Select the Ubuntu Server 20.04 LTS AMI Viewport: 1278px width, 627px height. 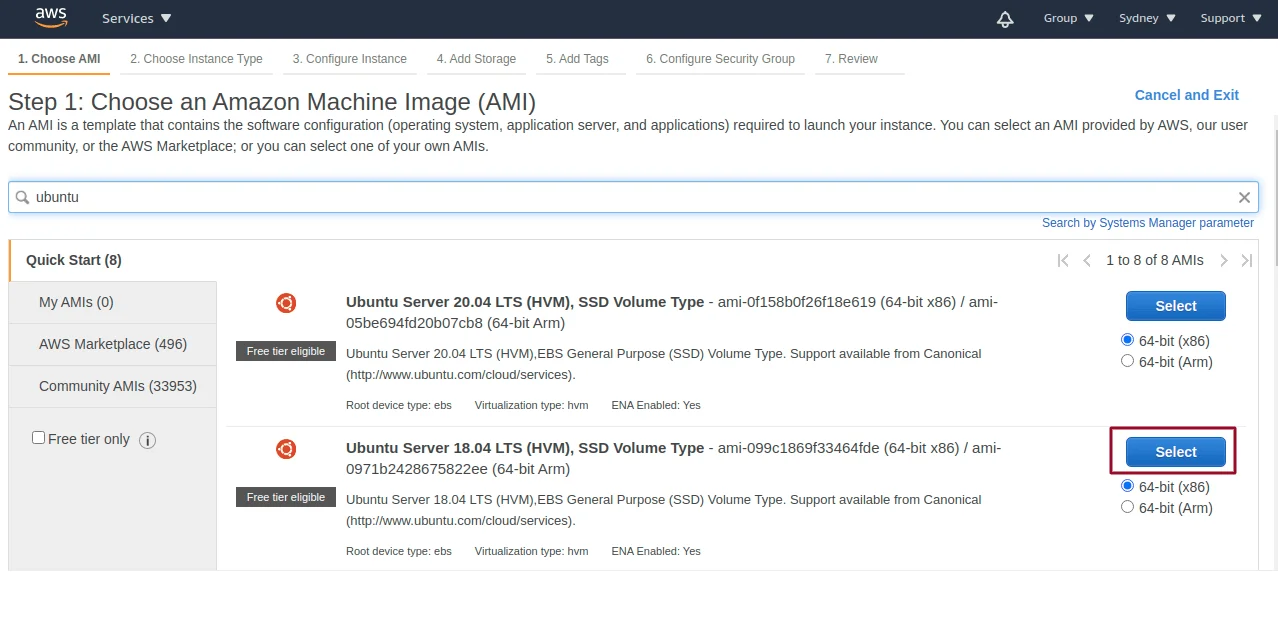pyautogui.click(x=1175, y=306)
